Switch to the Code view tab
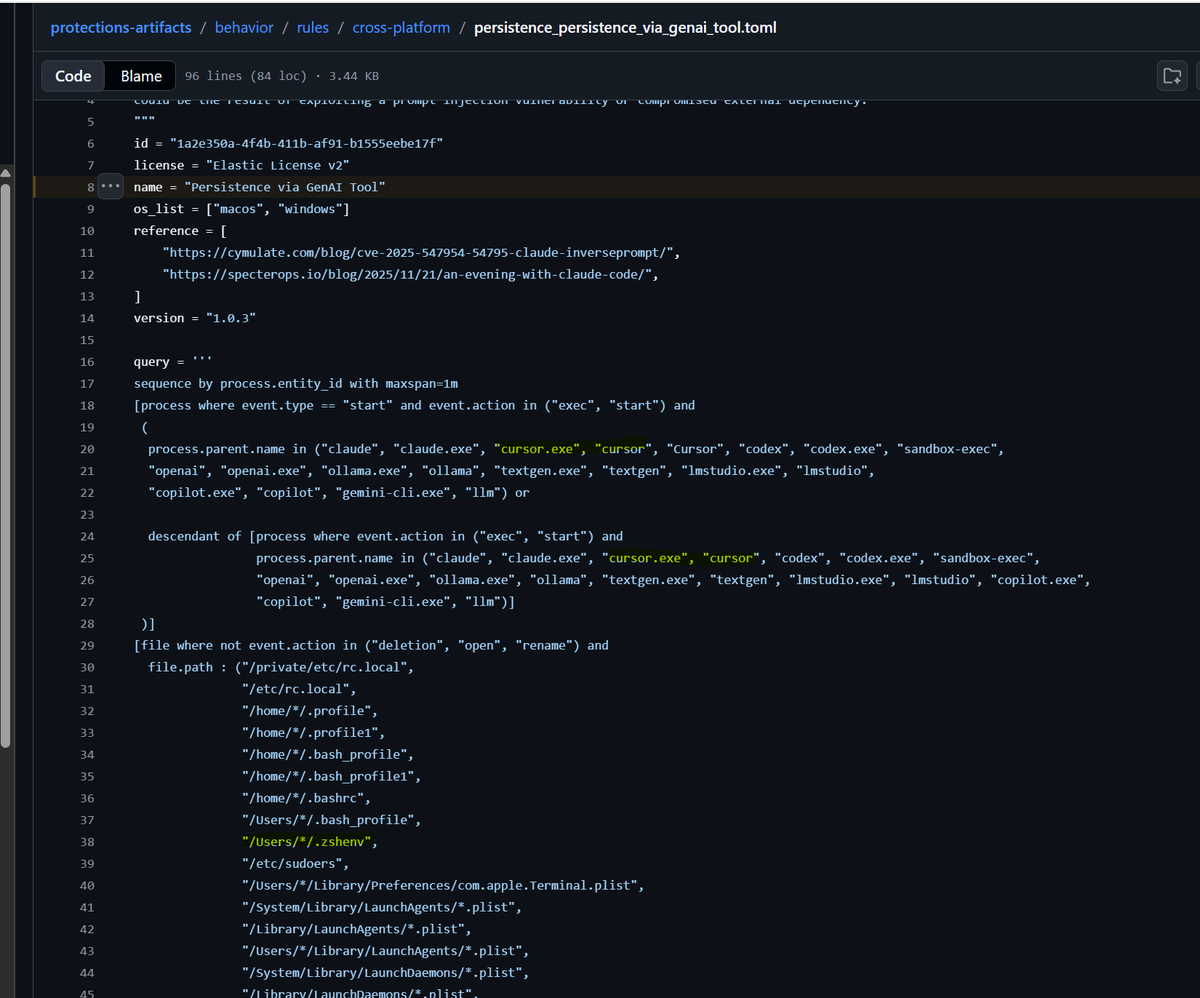The height and width of the screenshot is (998, 1200). click(74, 76)
